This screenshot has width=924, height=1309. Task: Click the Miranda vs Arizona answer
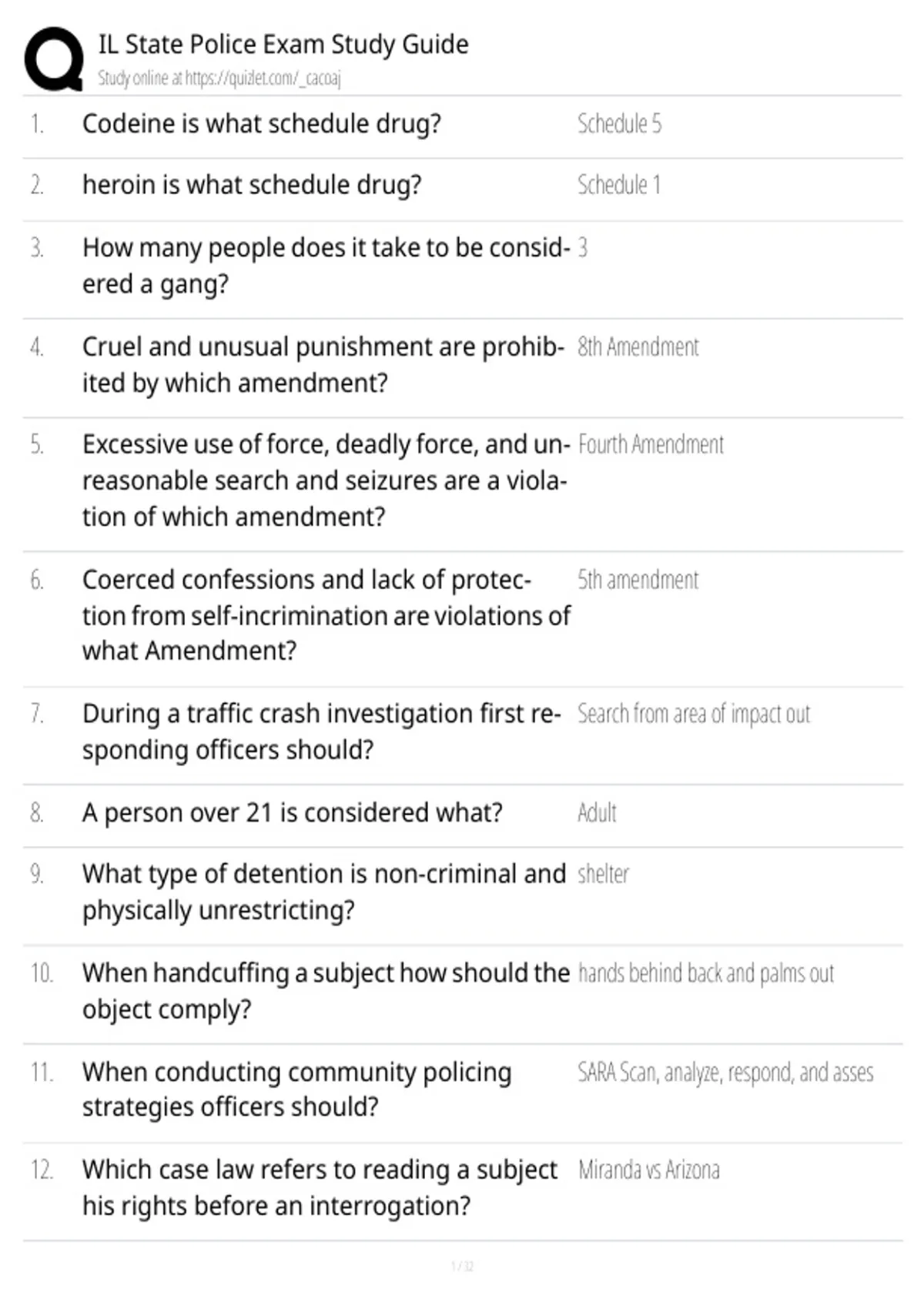pos(648,1170)
